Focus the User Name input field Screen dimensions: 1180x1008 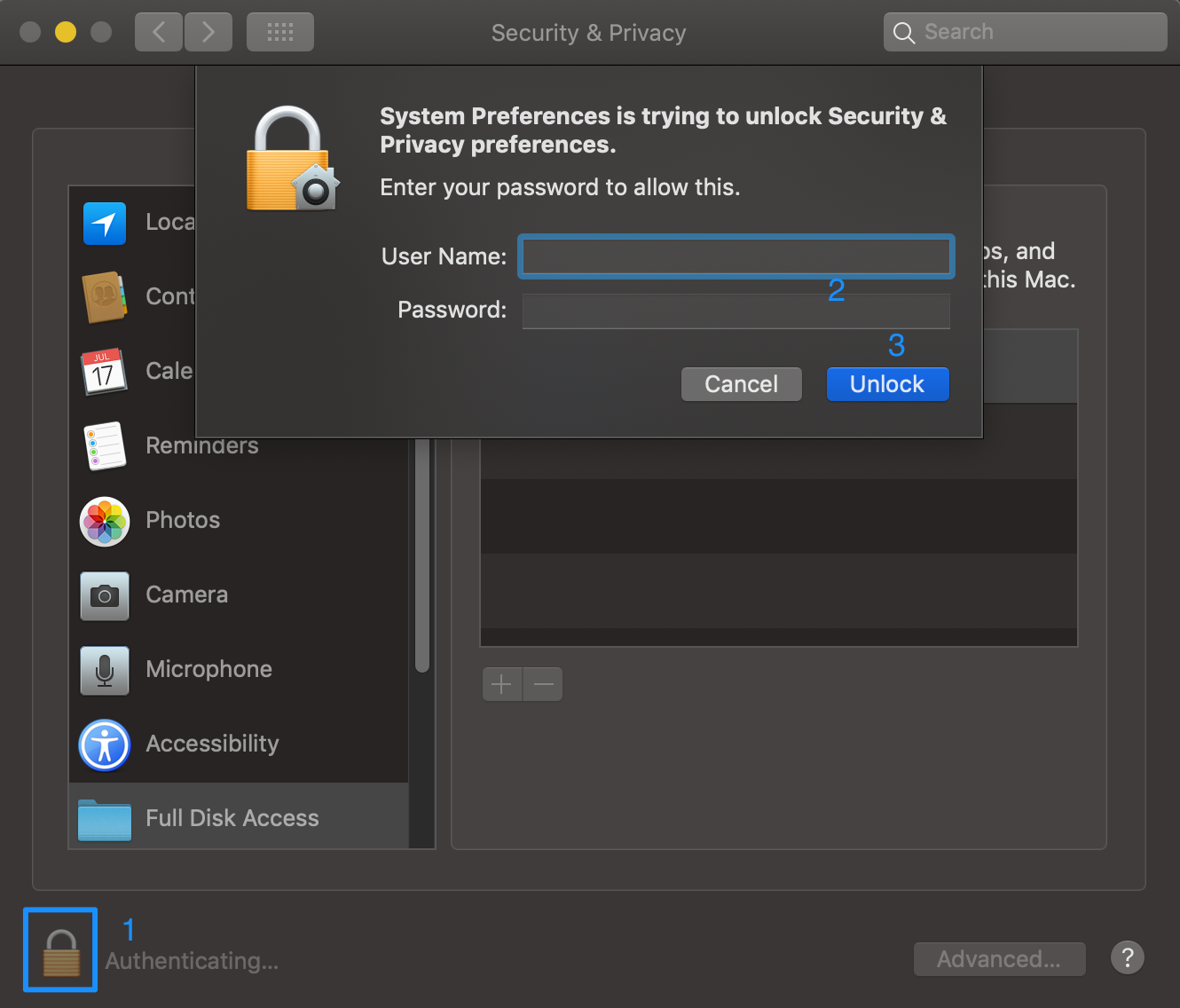click(x=736, y=256)
